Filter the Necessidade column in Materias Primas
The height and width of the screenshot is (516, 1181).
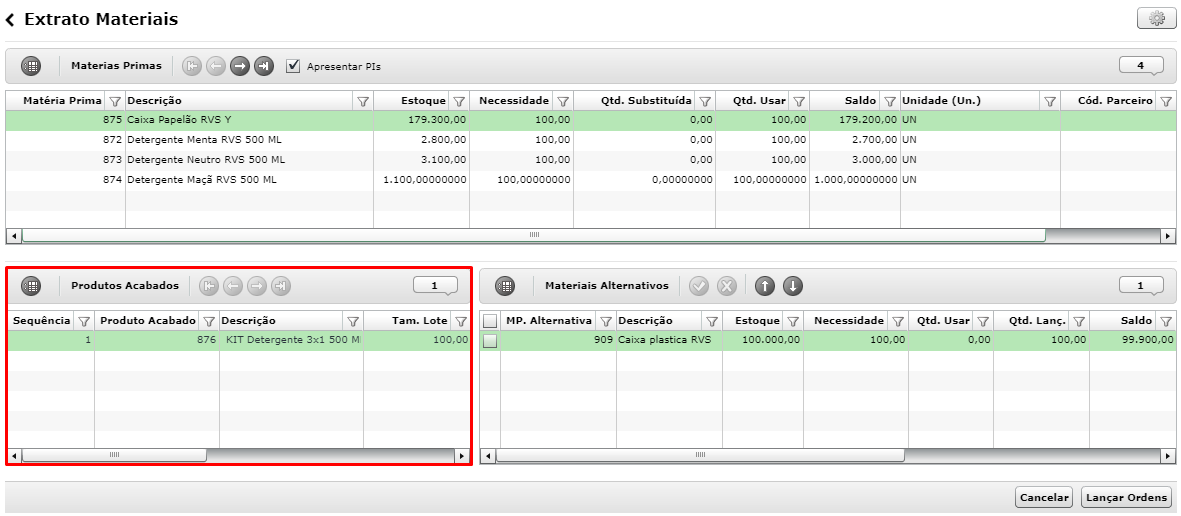coord(562,101)
